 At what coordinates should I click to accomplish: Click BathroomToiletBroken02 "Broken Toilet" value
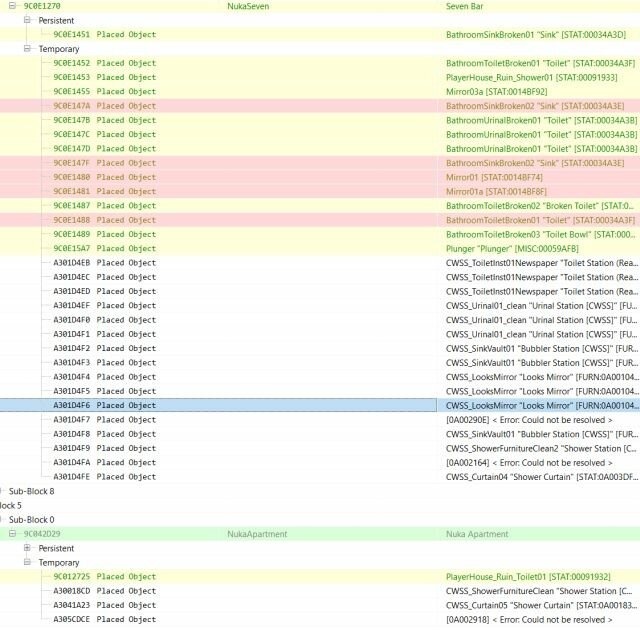(540, 206)
